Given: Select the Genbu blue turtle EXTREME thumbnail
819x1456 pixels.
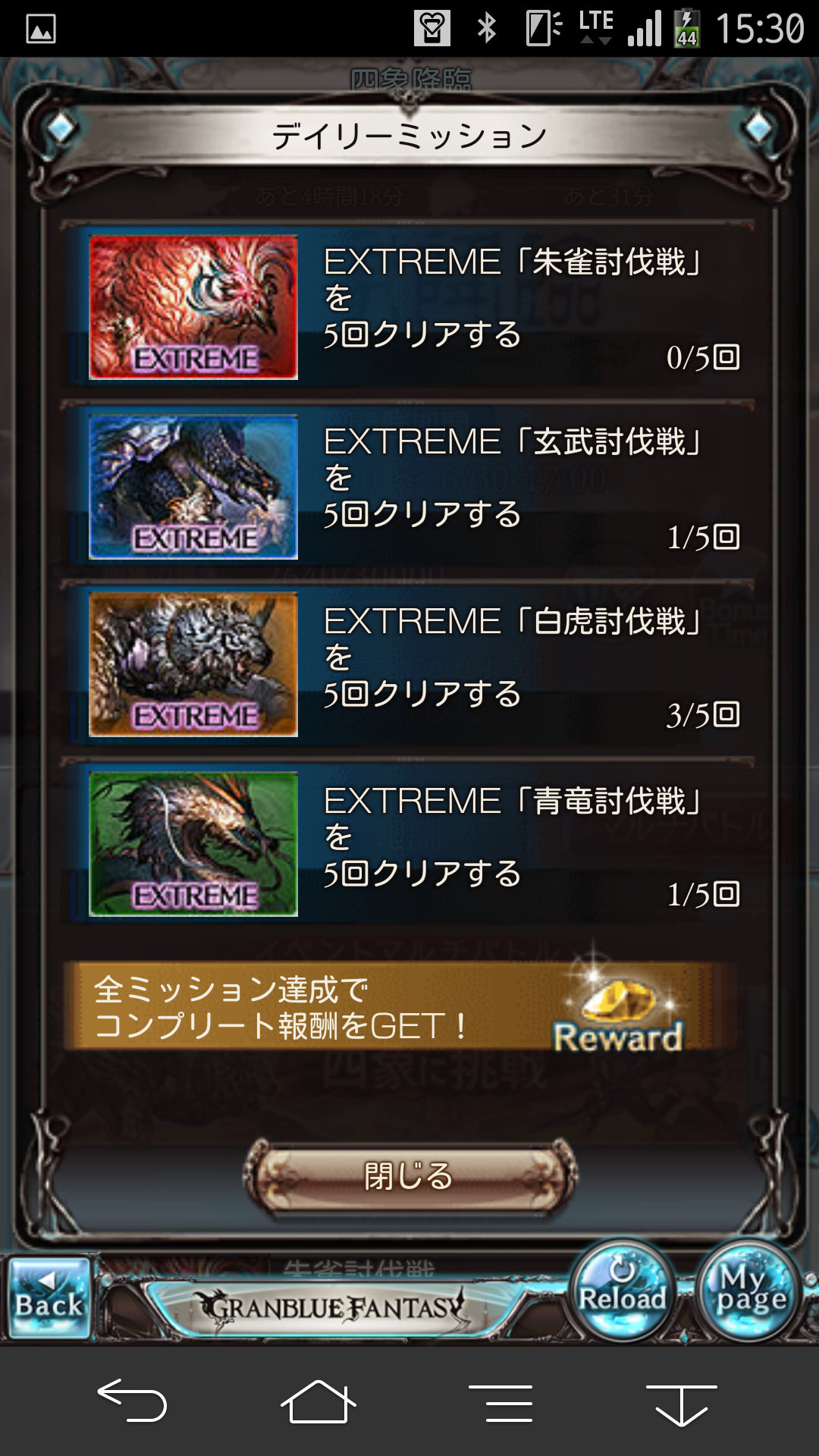Looking at the screenshot, I should coord(193,487).
